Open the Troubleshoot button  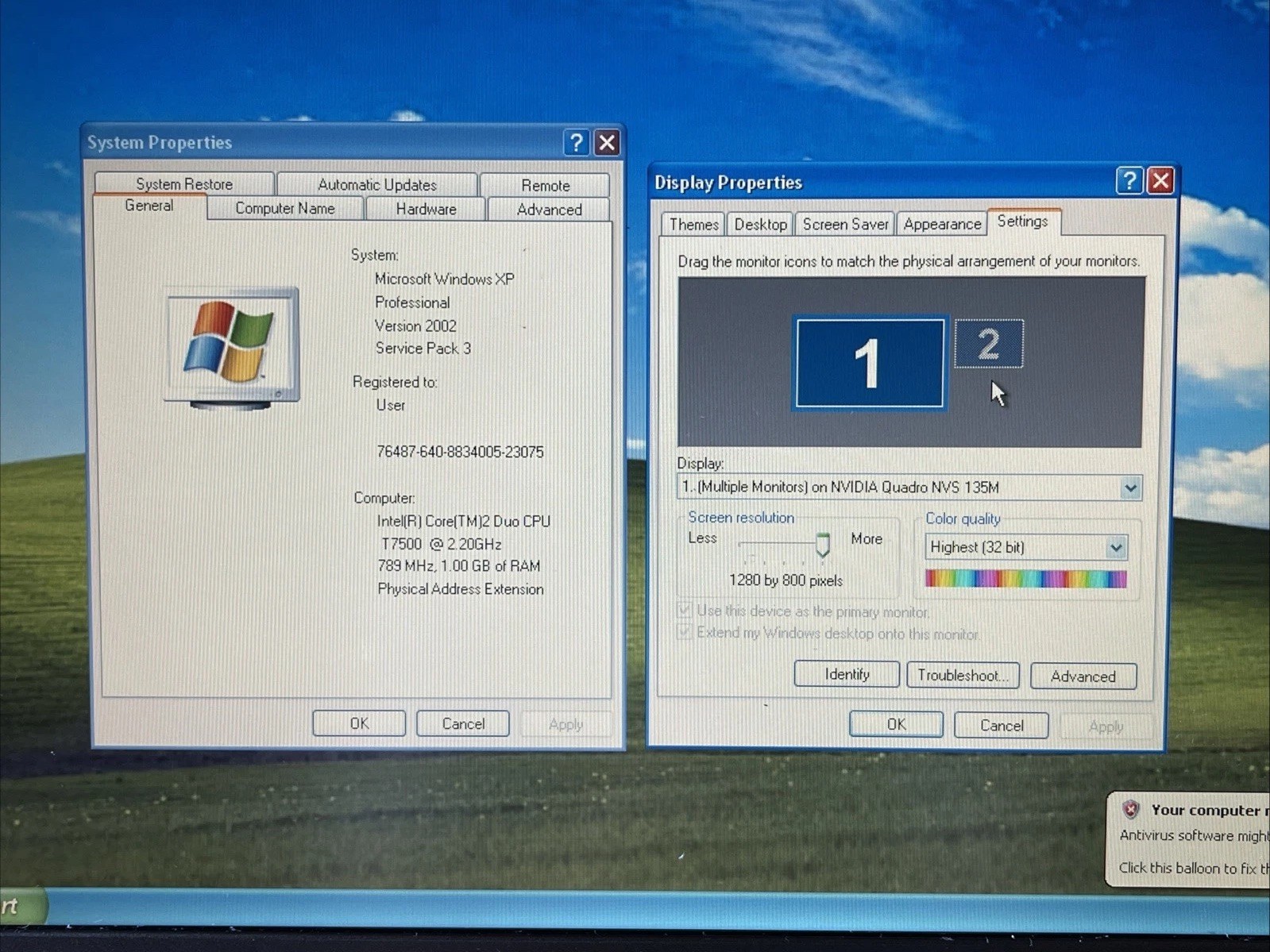click(963, 675)
